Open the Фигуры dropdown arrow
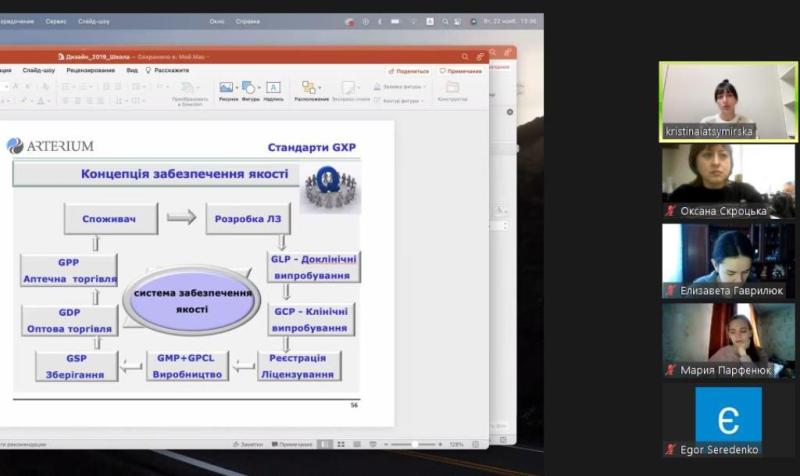This screenshot has height=476, width=800. (x=259, y=88)
